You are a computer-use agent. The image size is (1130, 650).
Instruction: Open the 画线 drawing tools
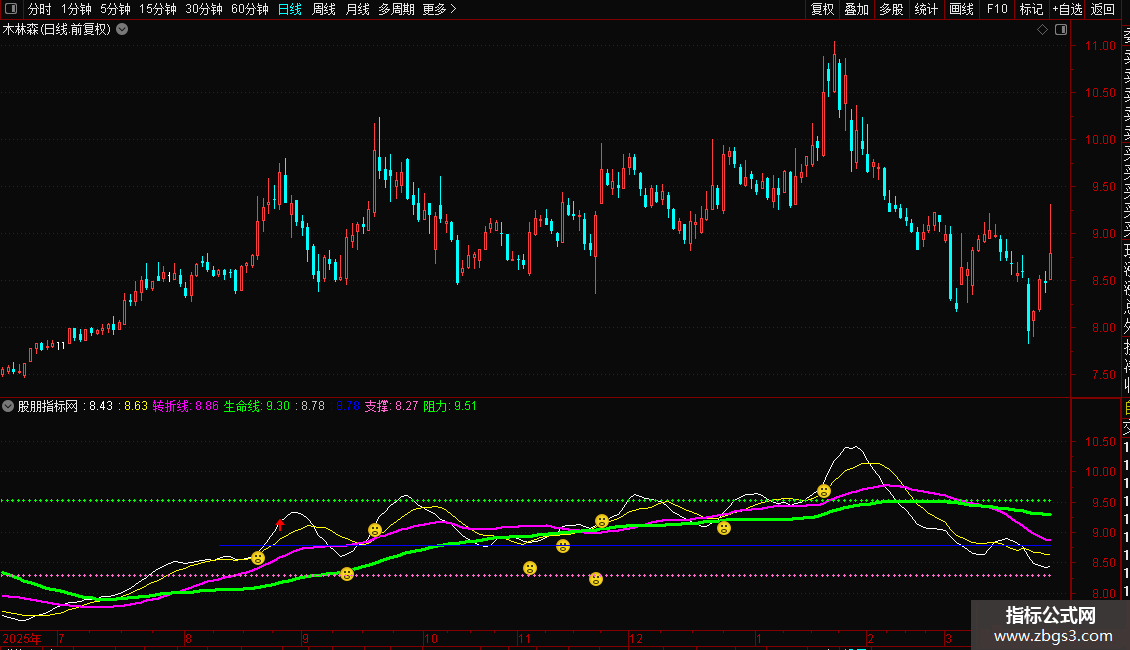[961, 10]
